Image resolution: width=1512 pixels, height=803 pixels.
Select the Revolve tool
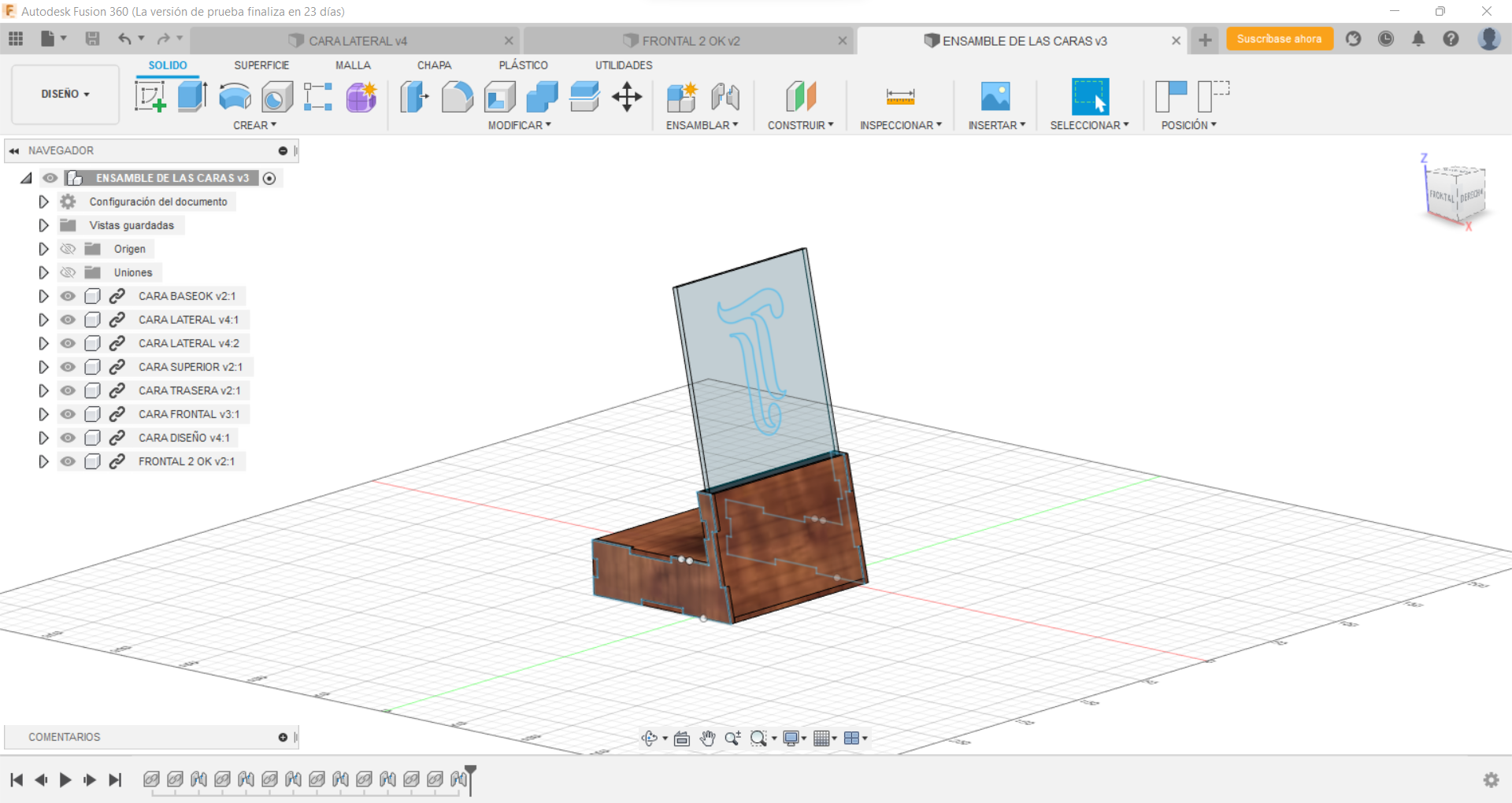click(235, 97)
